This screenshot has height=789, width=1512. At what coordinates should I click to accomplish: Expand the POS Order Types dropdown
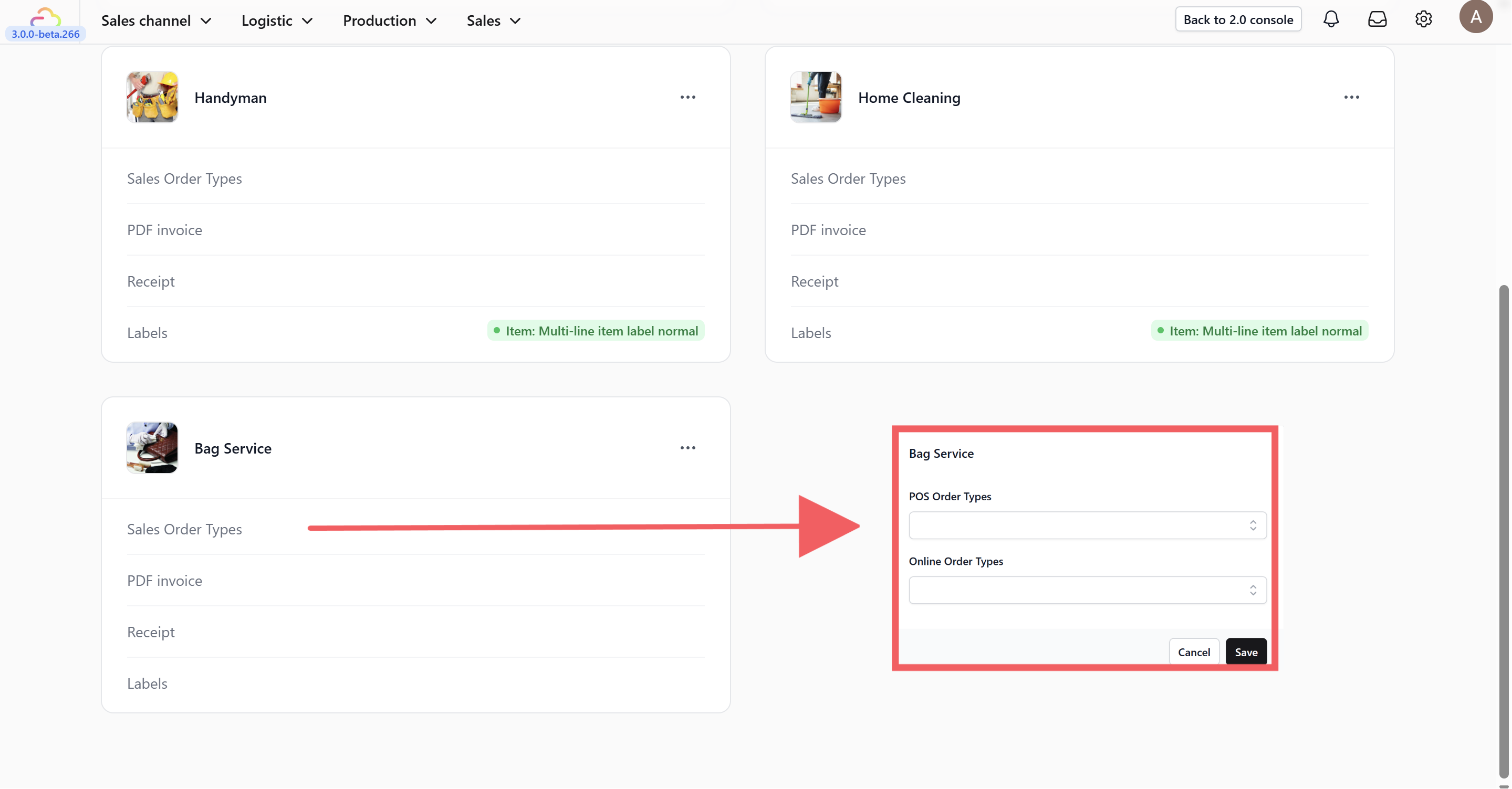[x=1087, y=525]
